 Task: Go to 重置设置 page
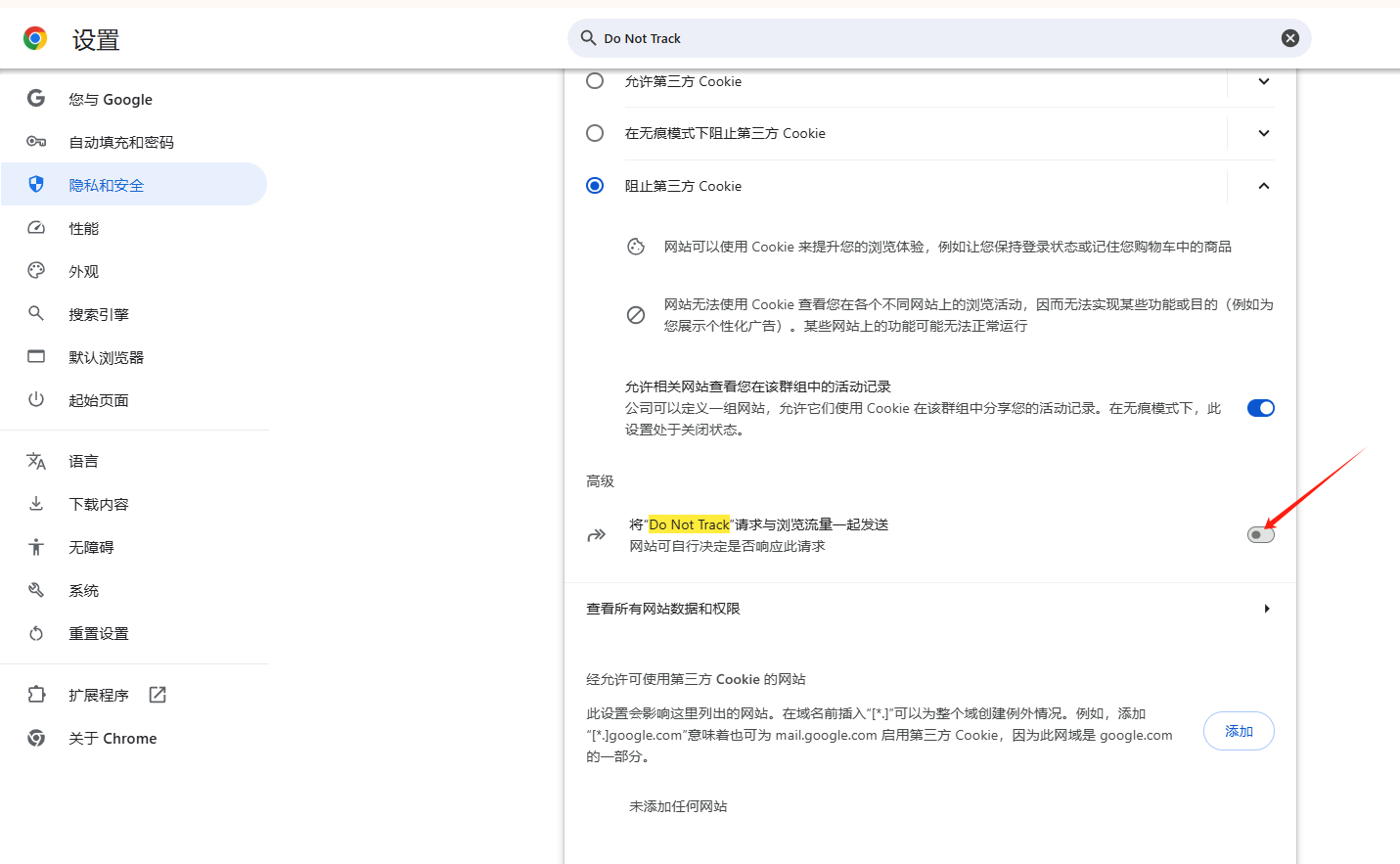pyautogui.click(x=134, y=633)
